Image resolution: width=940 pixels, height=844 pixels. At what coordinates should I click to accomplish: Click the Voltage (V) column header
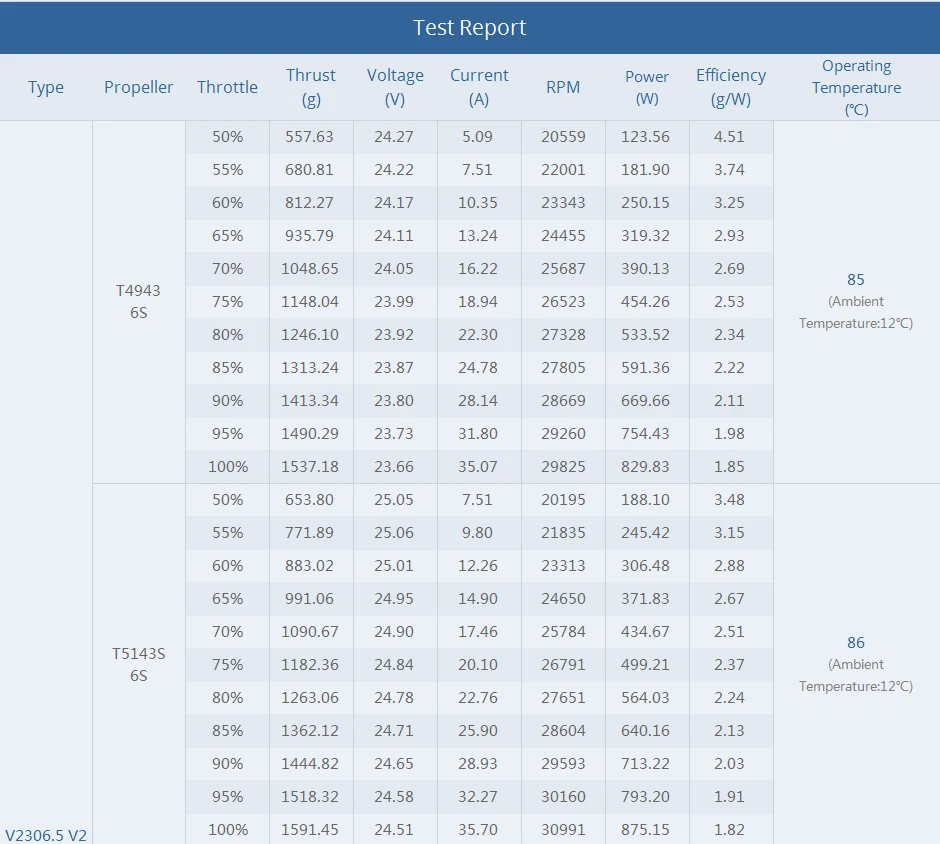tap(395, 87)
